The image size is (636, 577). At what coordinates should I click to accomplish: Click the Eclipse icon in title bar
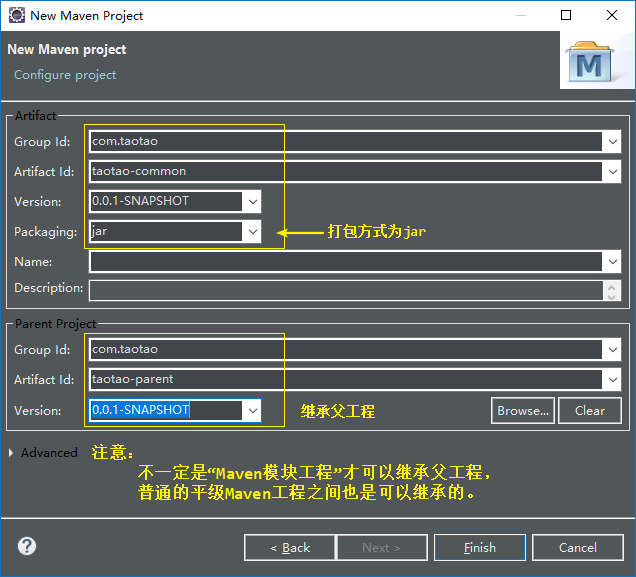[17, 15]
